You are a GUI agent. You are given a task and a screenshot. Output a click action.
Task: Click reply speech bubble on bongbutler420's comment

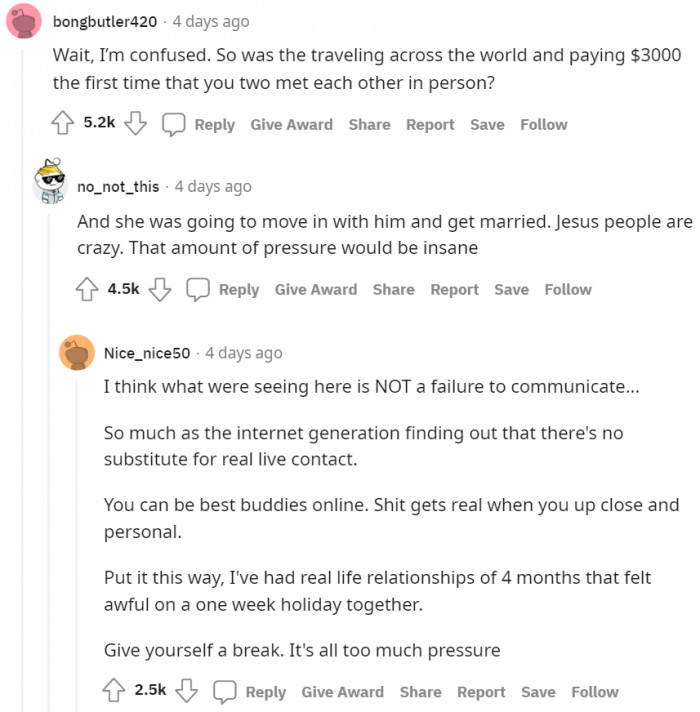coord(174,124)
